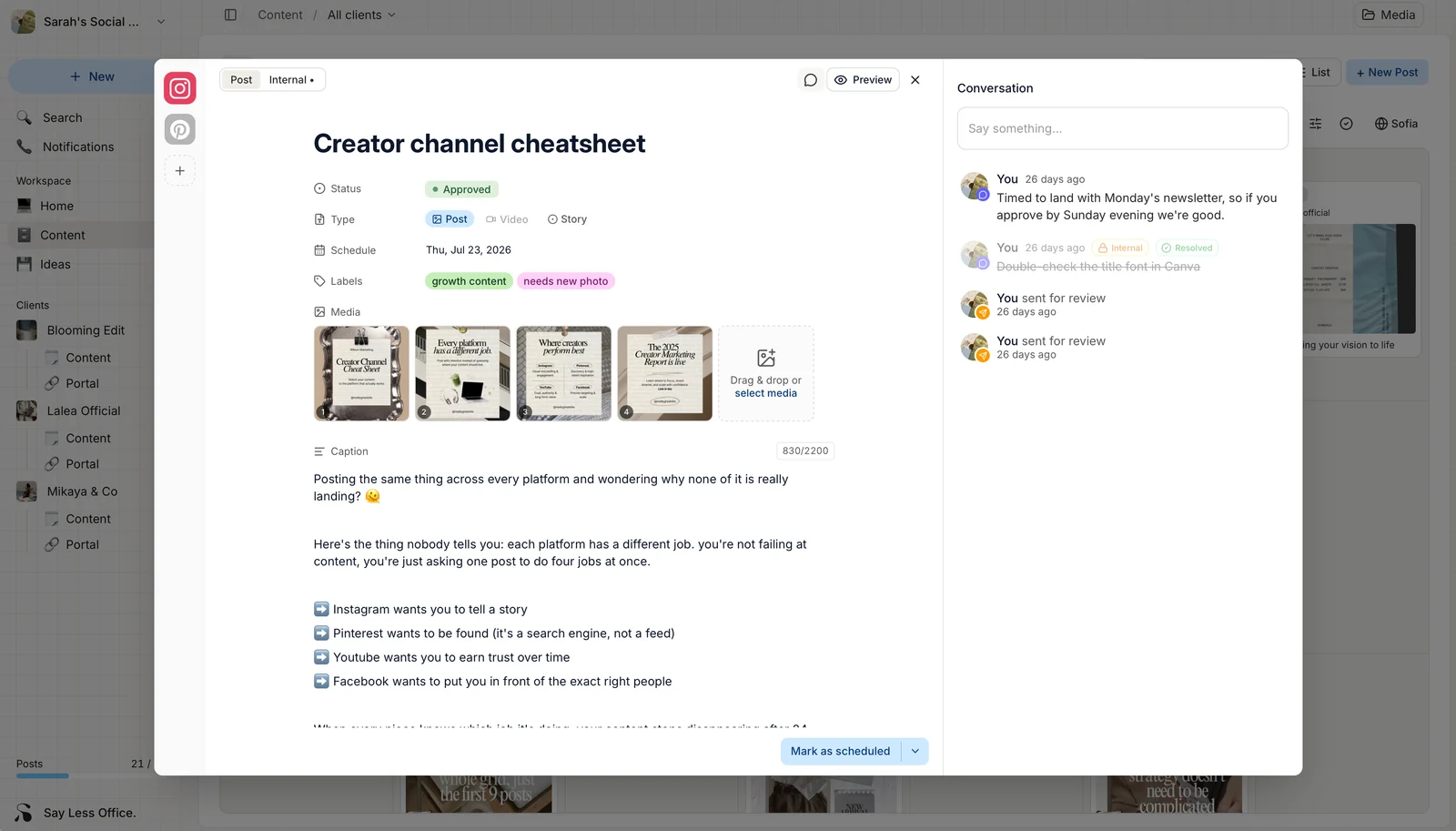The height and width of the screenshot is (831, 1456).
Task: Open the 2025 Creator Marketing Report thumbnail
Action: point(664,373)
